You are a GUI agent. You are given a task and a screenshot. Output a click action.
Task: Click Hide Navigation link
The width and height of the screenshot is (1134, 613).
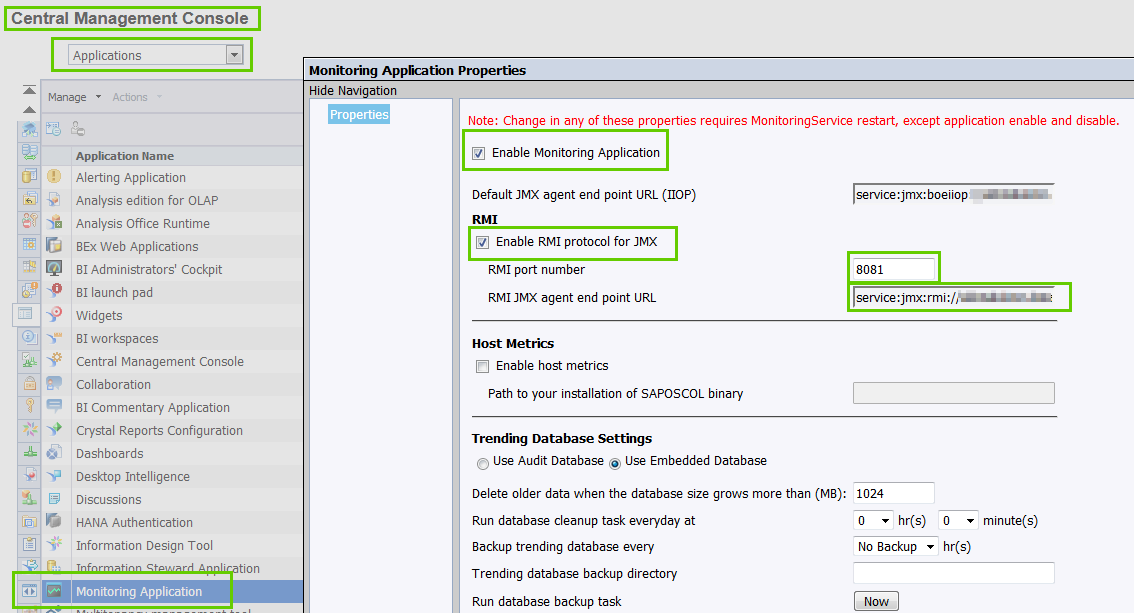pyautogui.click(x=353, y=90)
